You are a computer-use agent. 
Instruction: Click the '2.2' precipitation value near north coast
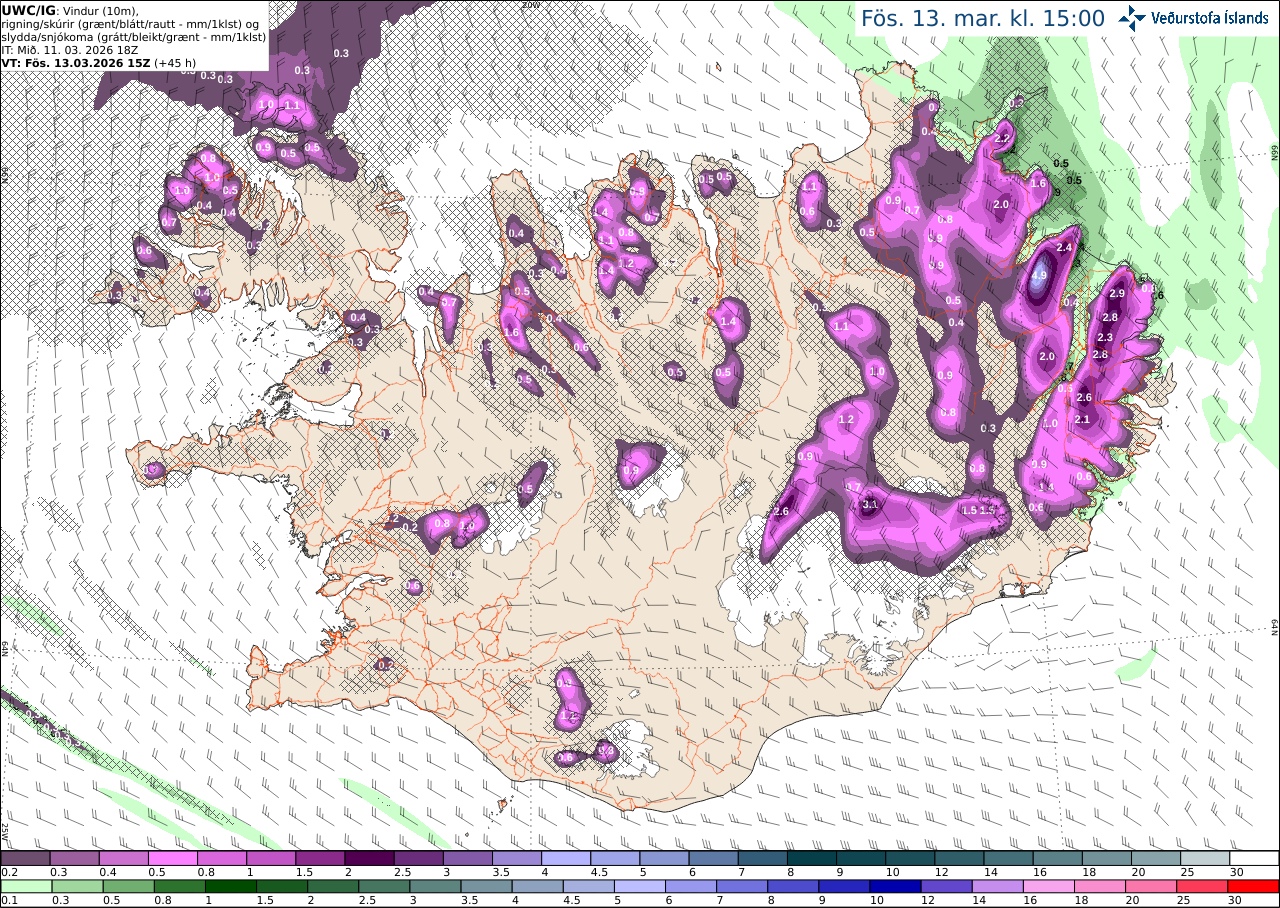(1003, 138)
